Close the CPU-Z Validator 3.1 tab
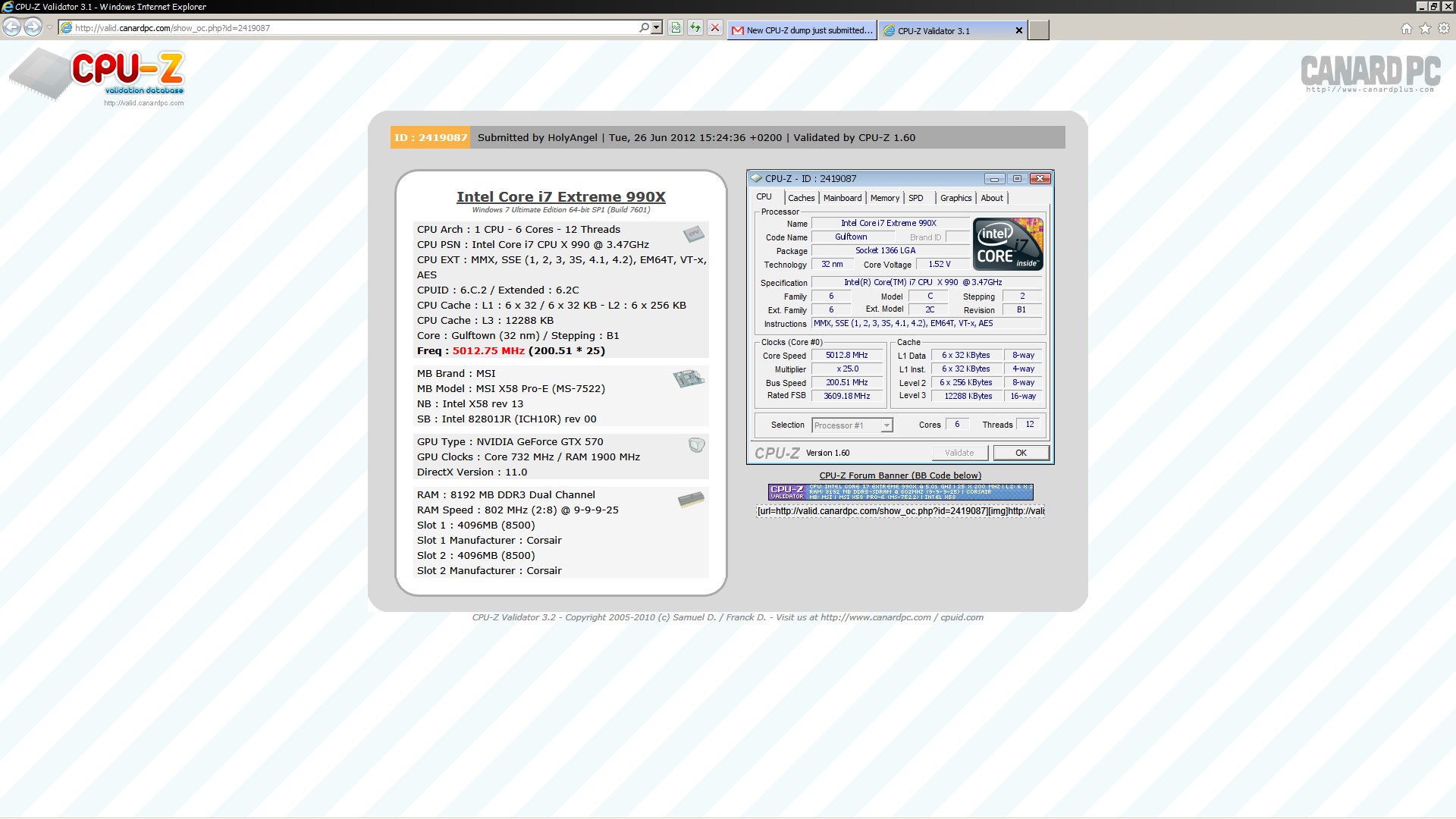 [x=1019, y=30]
